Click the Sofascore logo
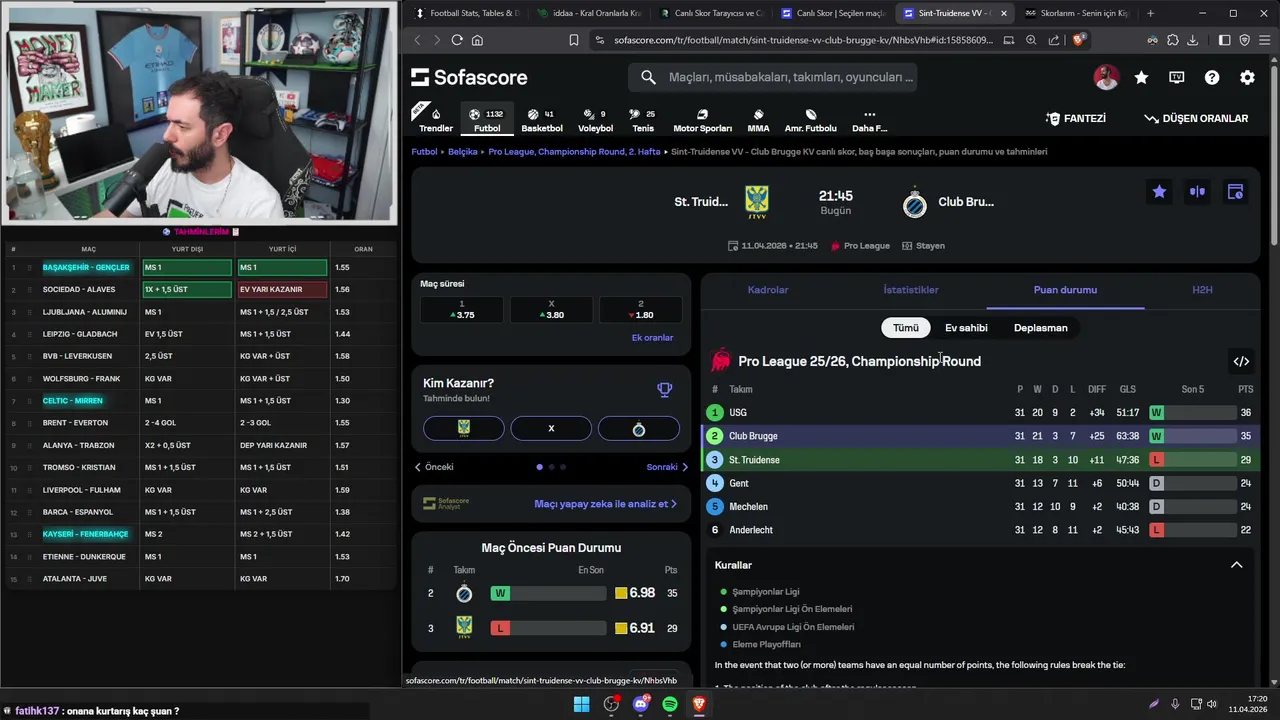This screenshot has height=720, width=1280. (x=469, y=77)
